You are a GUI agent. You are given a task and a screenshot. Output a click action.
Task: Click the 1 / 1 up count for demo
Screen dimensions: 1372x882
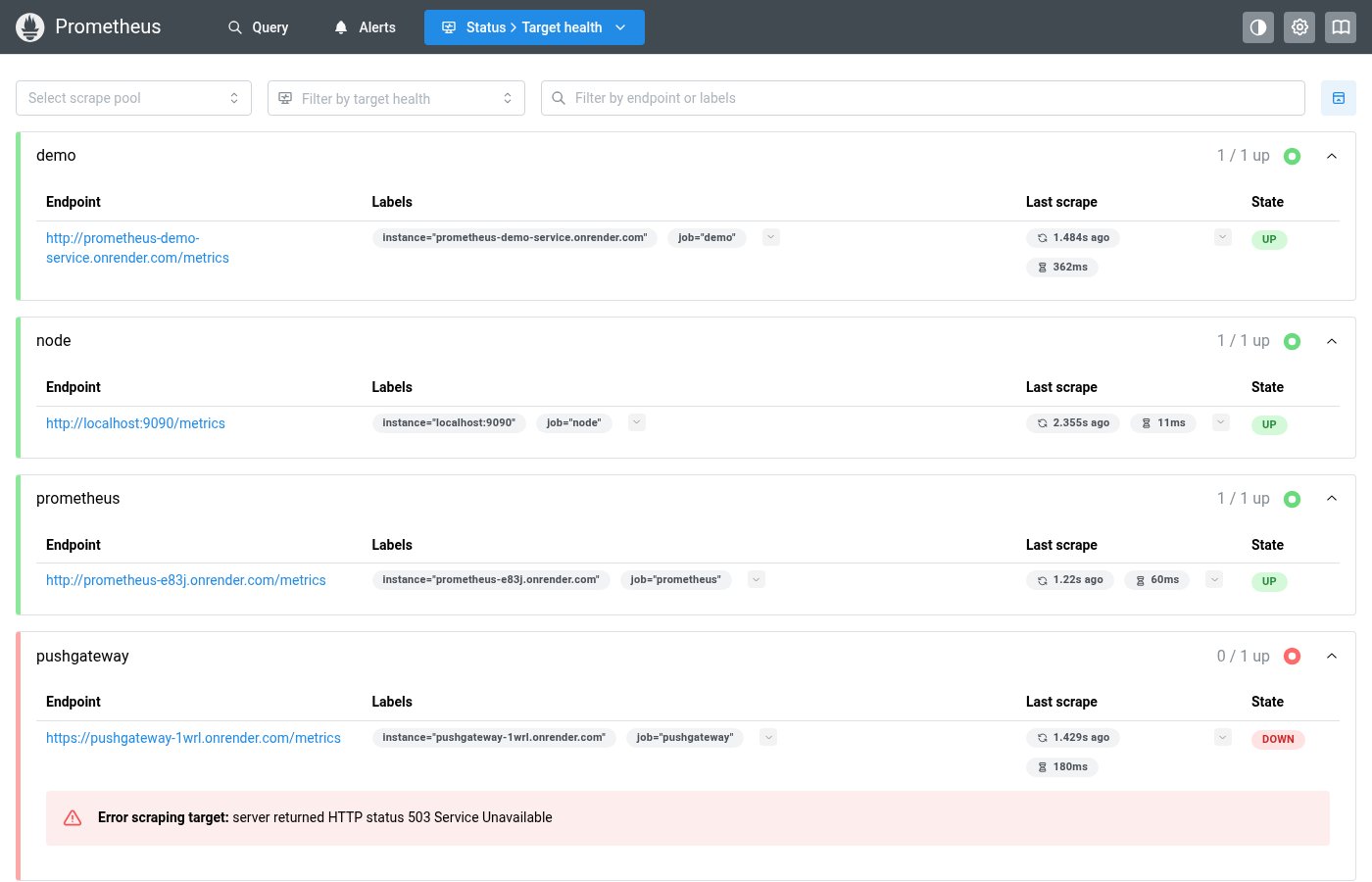[x=1243, y=155]
